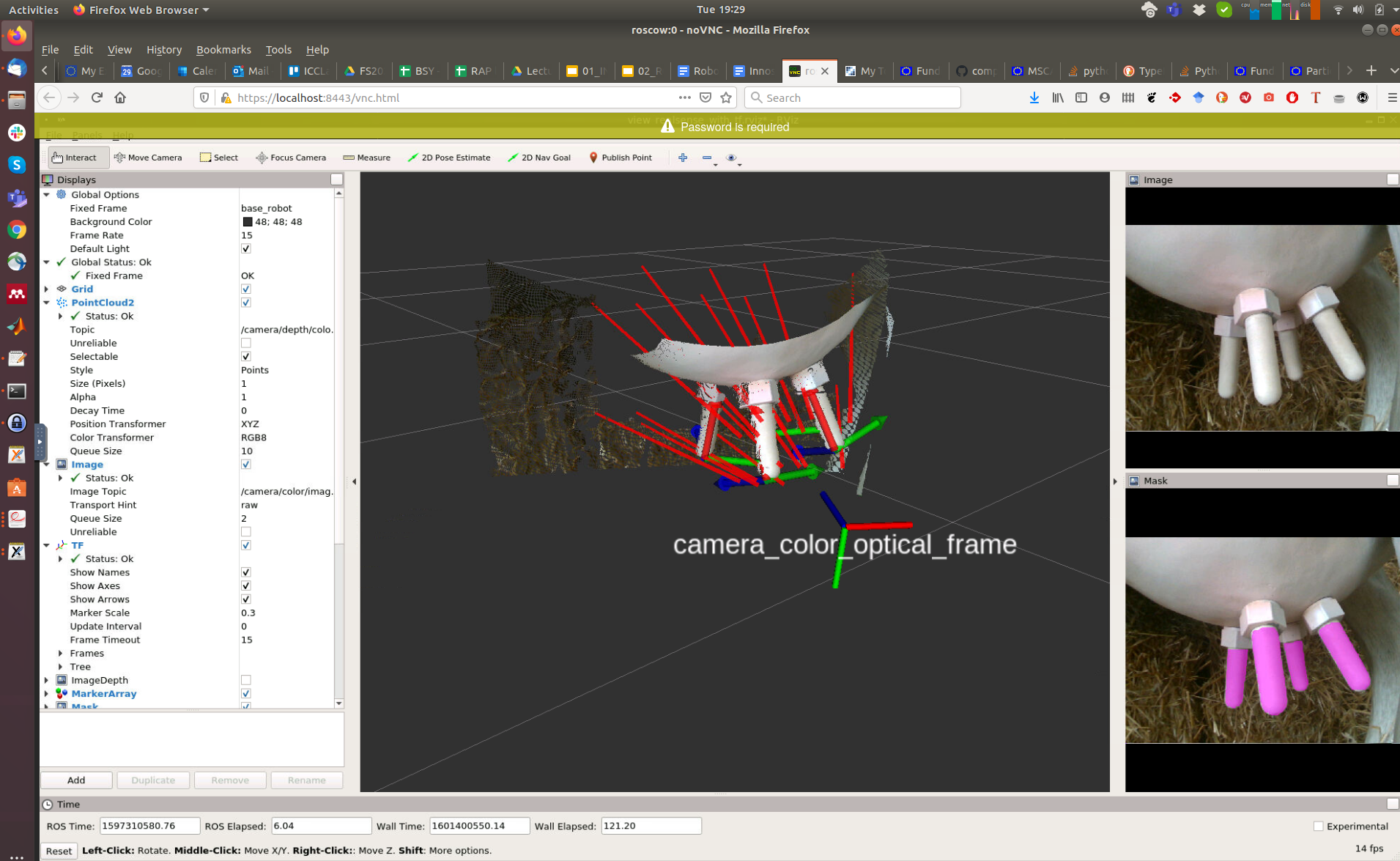This screenshot has height=861, width=1400.
Task: Click the Add display button
Action: [76, 780]
